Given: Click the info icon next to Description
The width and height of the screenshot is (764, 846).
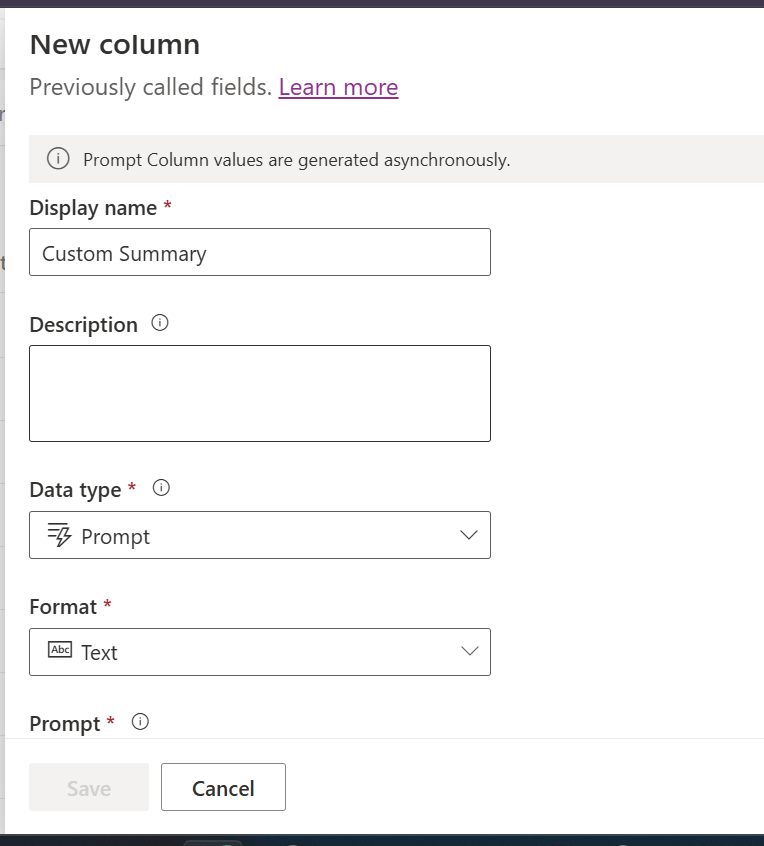Looking at the screenshot, I should tap(160, 323).
